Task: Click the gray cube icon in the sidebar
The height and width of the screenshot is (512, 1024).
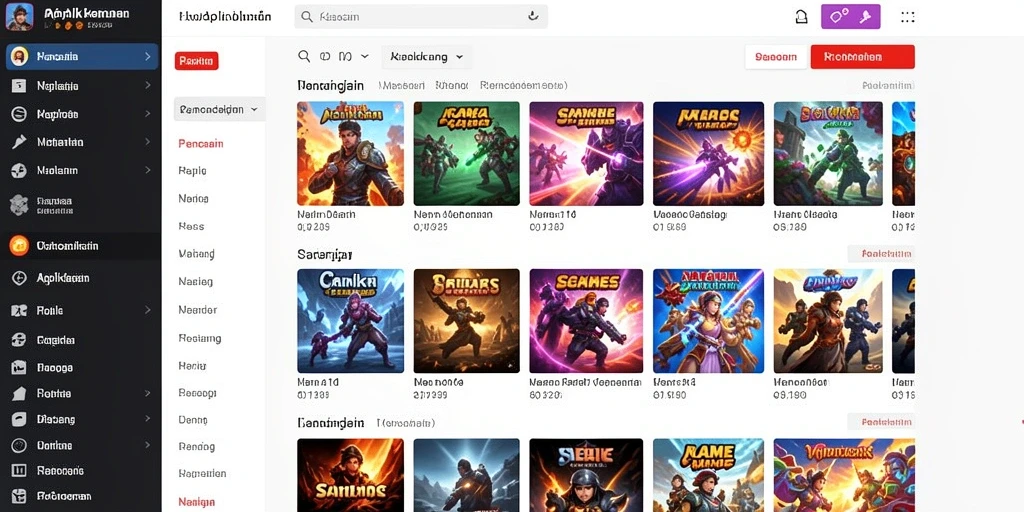Action: [19, 205]
